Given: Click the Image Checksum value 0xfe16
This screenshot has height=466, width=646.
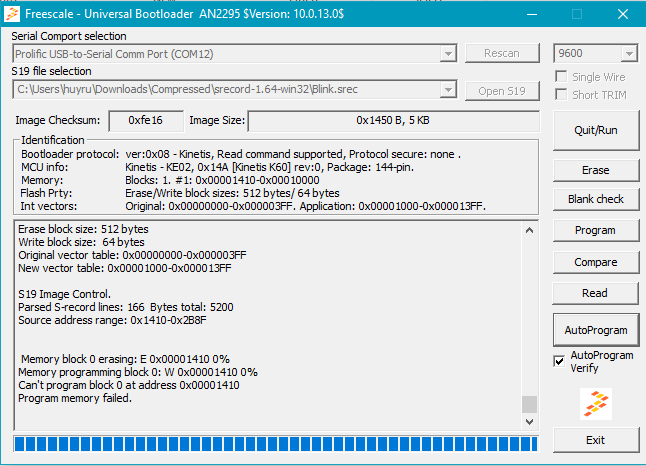Looking at the screenshot, I should pyautogui.click(x=146, y=120).
